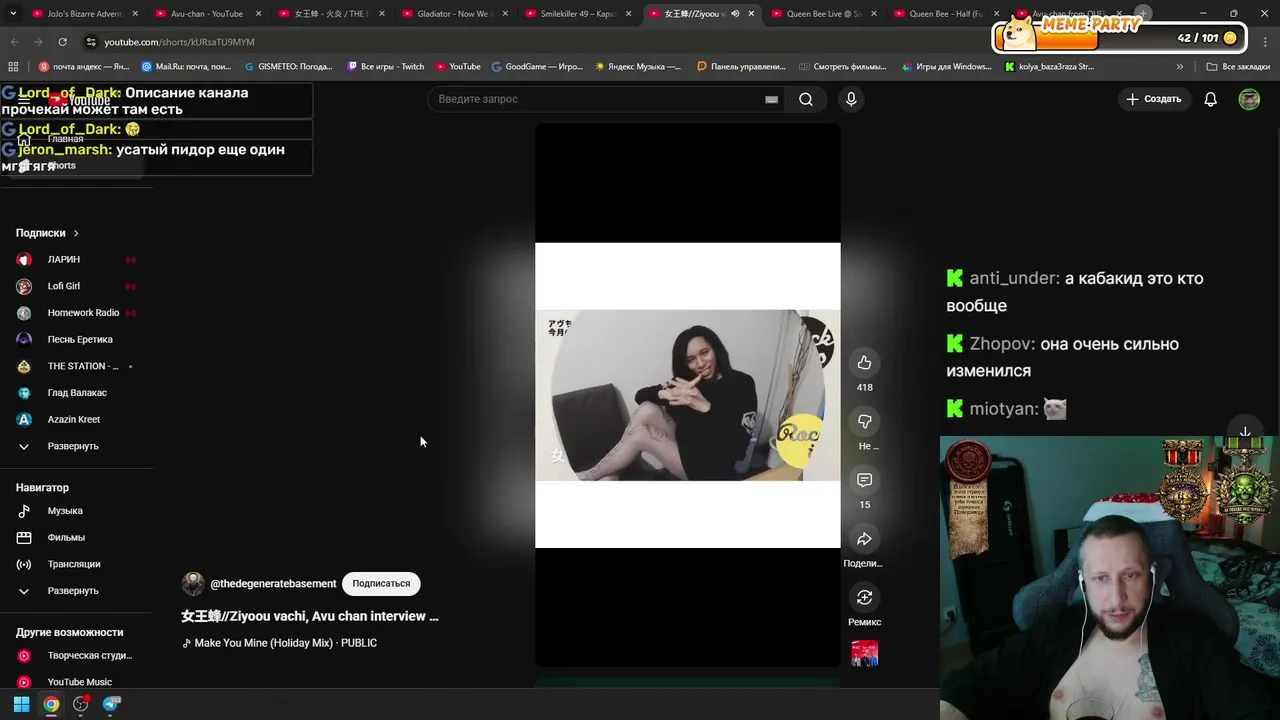
Task: Switch to JoJo's Bizarre Adventure tab
Action: tap(84, 14)
